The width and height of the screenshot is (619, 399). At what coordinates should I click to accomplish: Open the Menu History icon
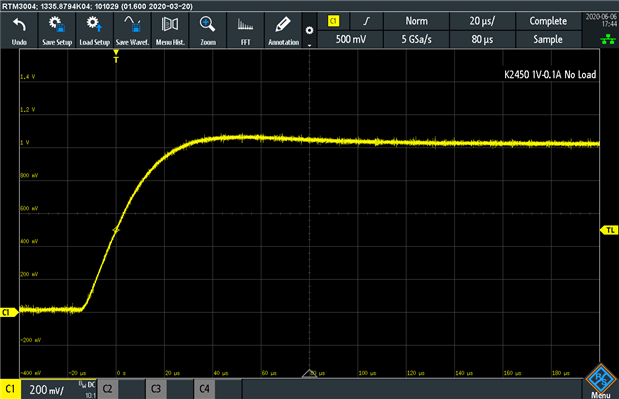pyautogui.click(x=170, y=30)
